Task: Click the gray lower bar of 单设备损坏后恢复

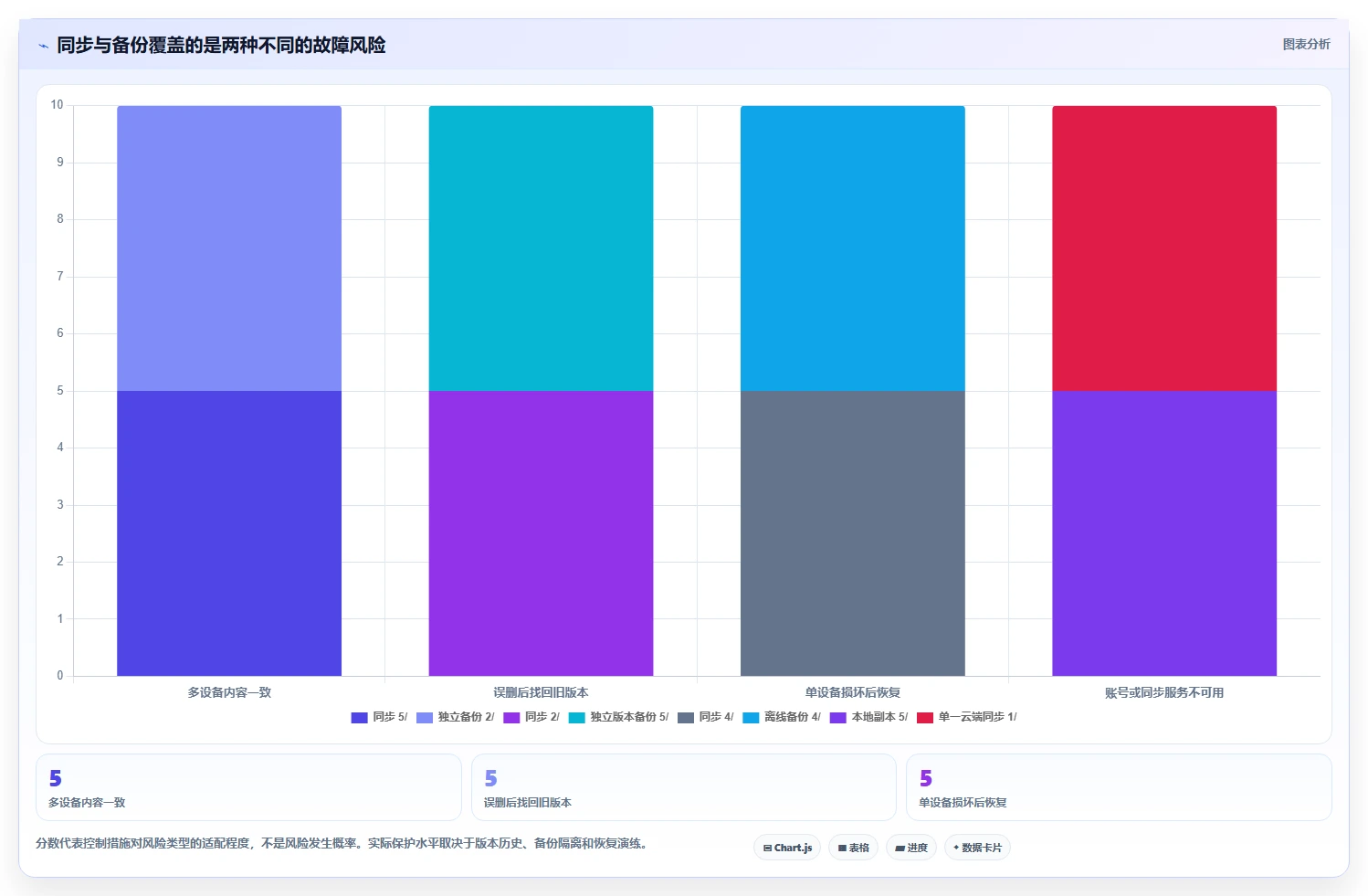Action: [853, 533]
